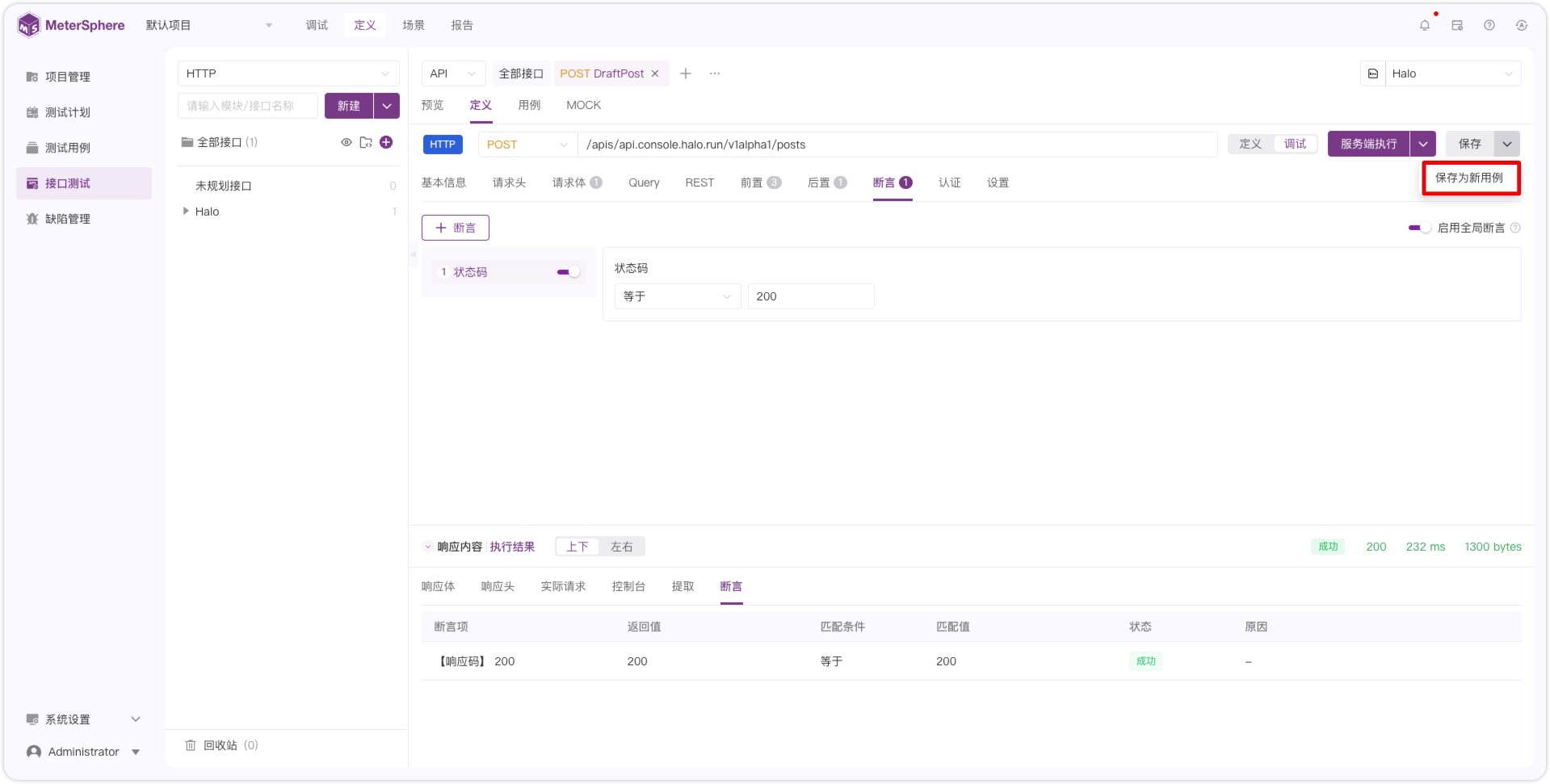
Task: Expand the Halo module tree node
Action: click(x=186, y=212)
